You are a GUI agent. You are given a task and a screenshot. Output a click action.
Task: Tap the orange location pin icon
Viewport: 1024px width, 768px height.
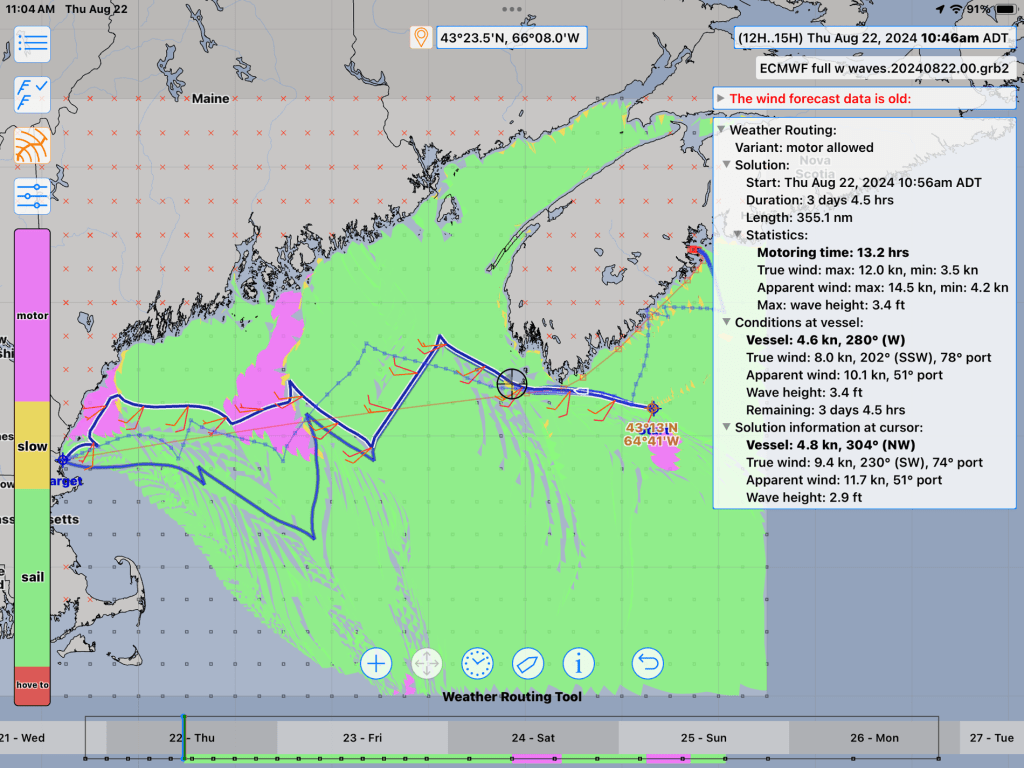pos(421,38)
